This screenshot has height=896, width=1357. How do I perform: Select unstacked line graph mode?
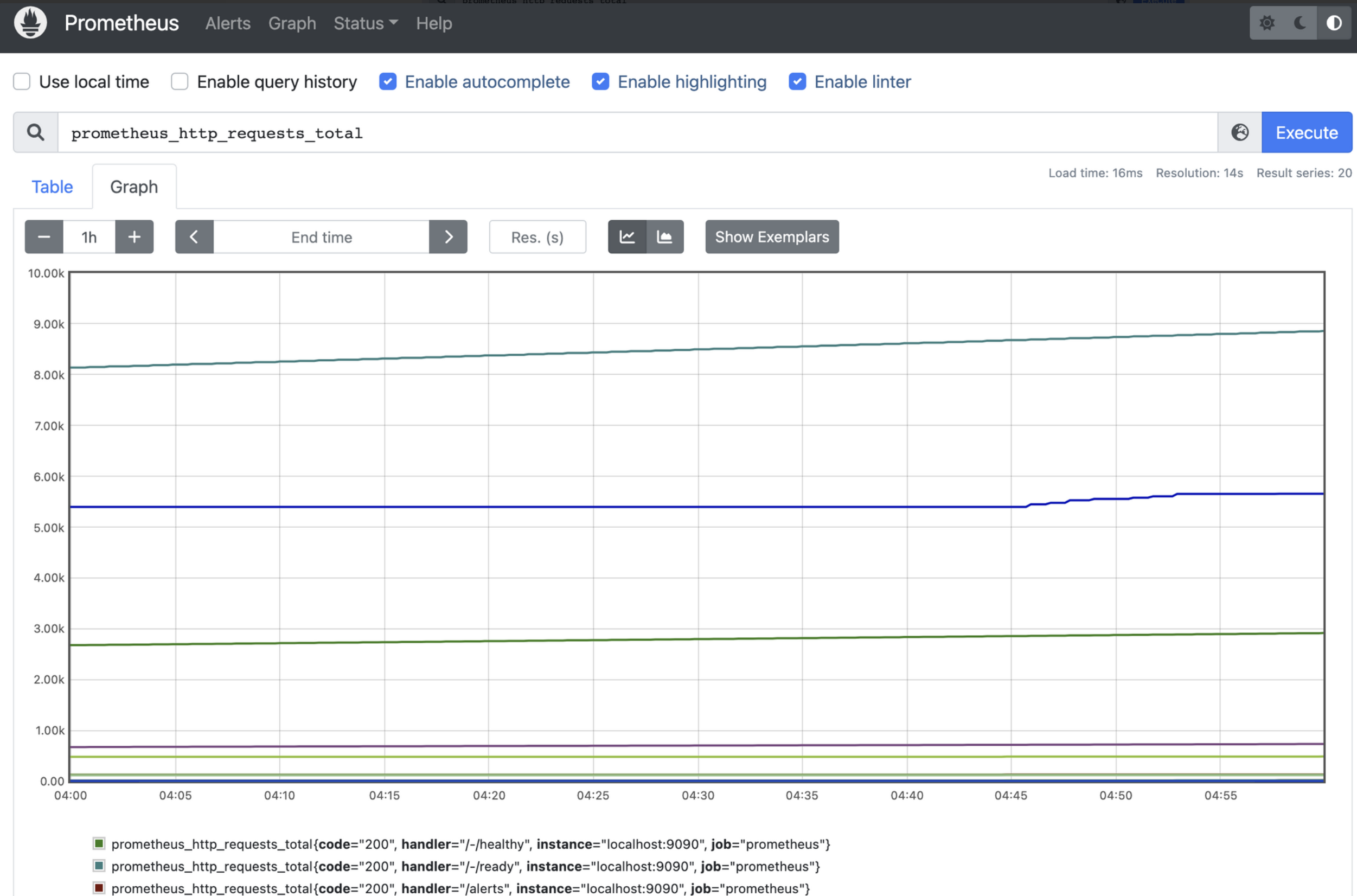coord(628,236)
